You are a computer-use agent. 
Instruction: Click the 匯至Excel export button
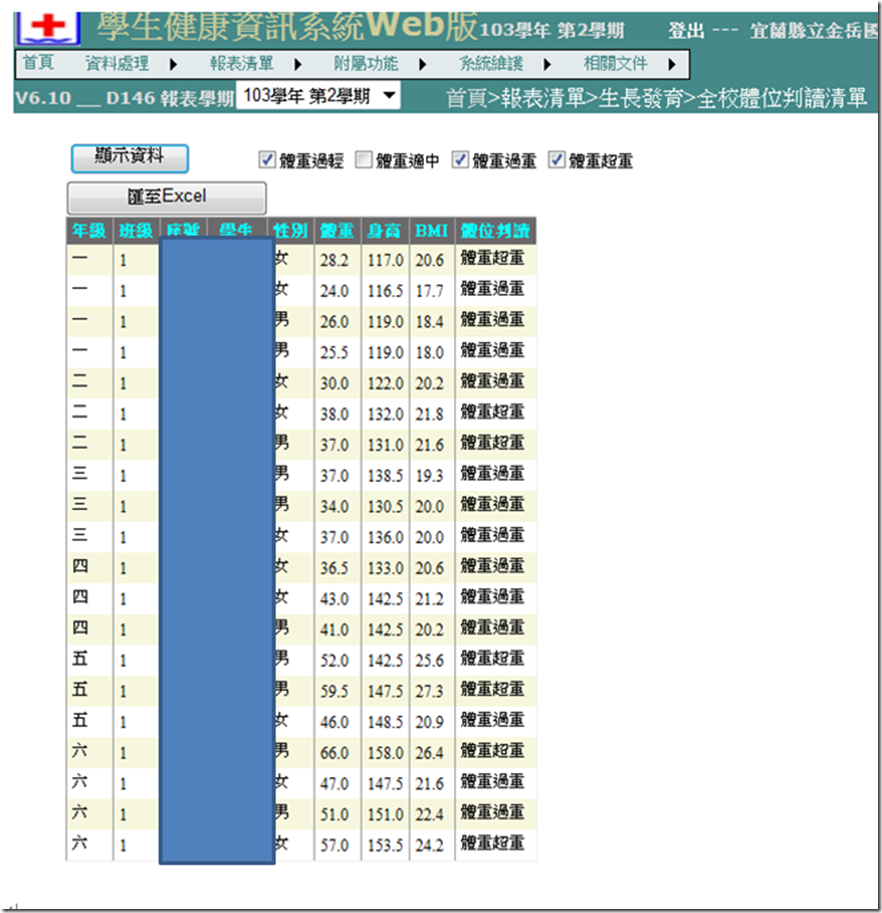click(166, 197)
